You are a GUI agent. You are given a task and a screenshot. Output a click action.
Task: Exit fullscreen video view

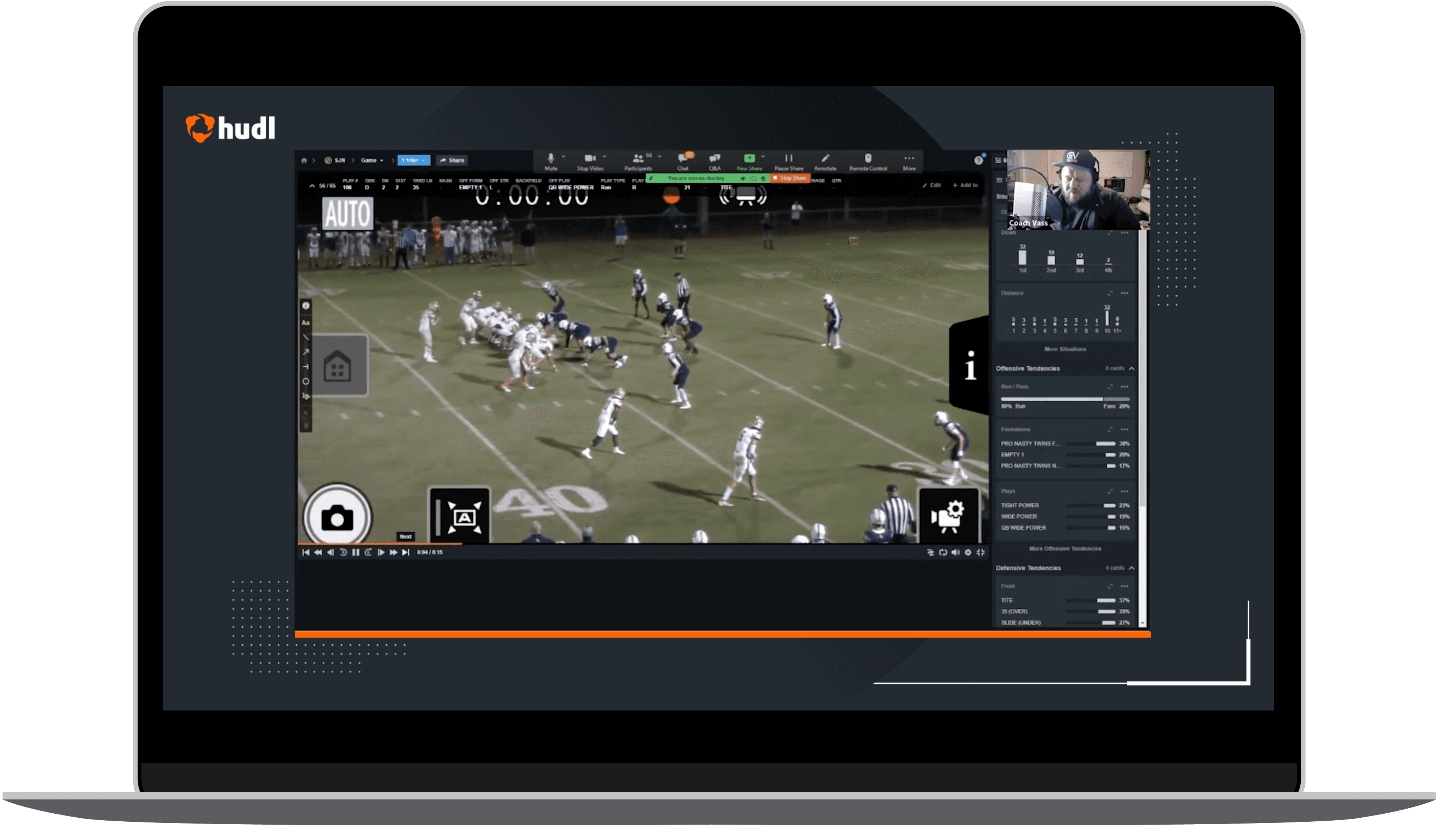(981, 553)
